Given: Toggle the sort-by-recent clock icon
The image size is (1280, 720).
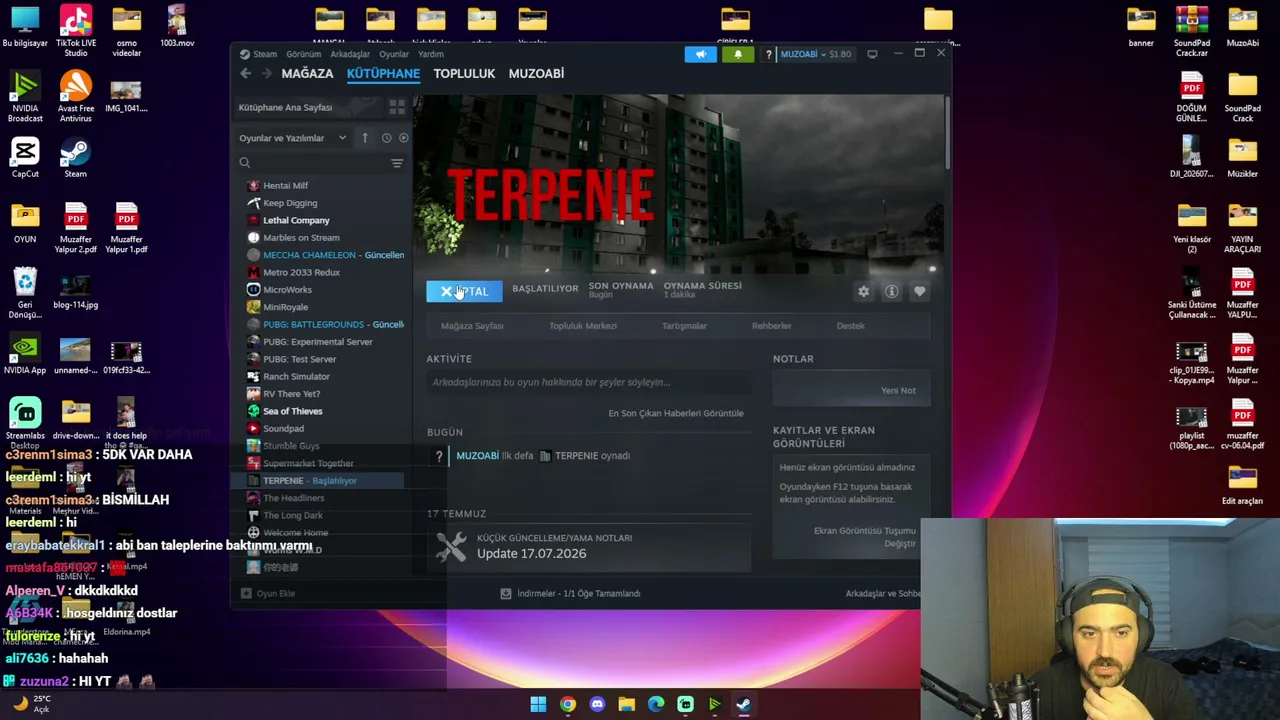Looking at the screenshot, I should pos(386,138).
